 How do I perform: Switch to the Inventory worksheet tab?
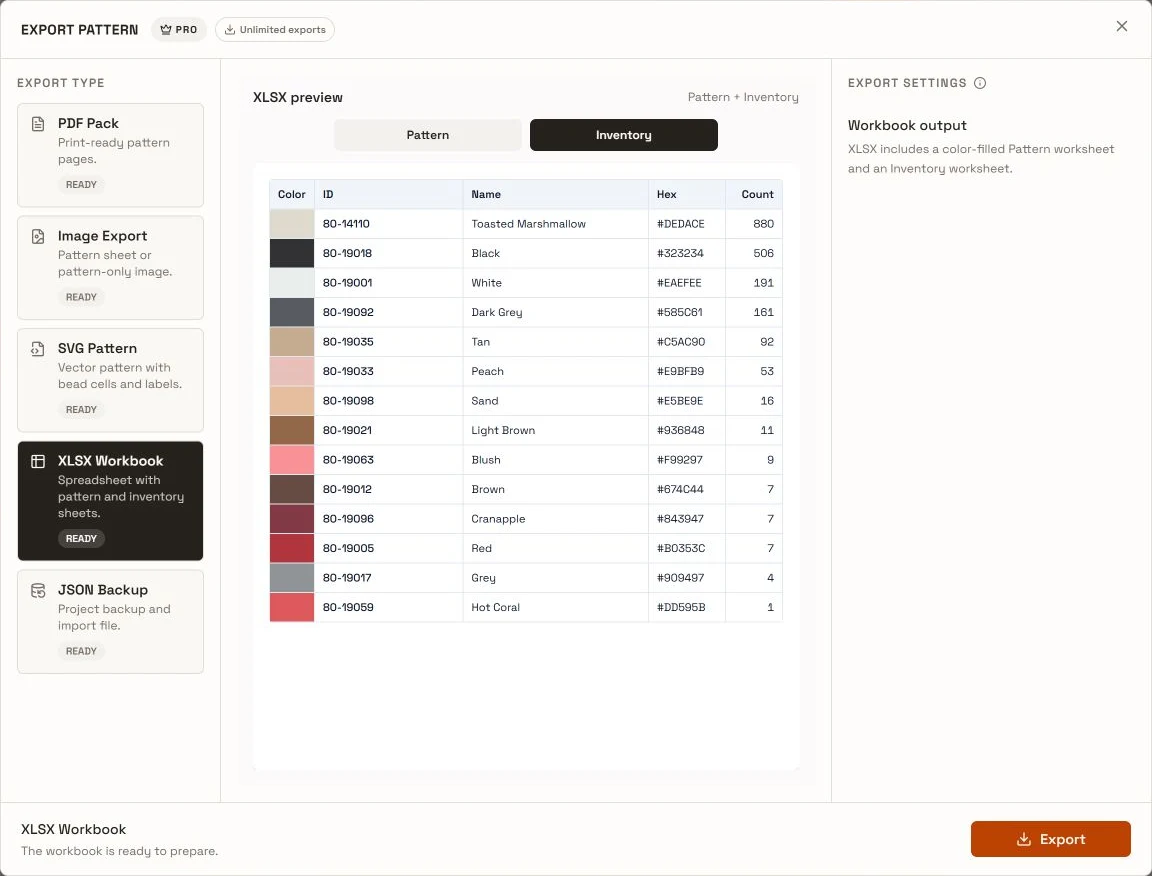pos(624,135)
